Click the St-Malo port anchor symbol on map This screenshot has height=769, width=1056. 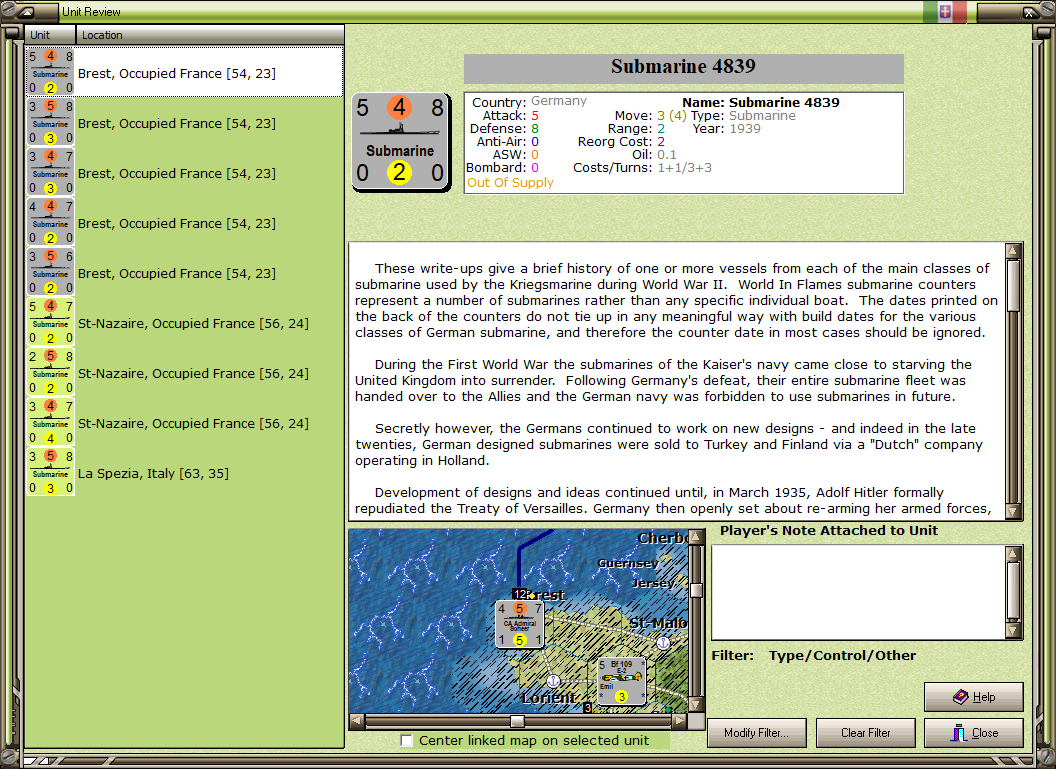663,642
